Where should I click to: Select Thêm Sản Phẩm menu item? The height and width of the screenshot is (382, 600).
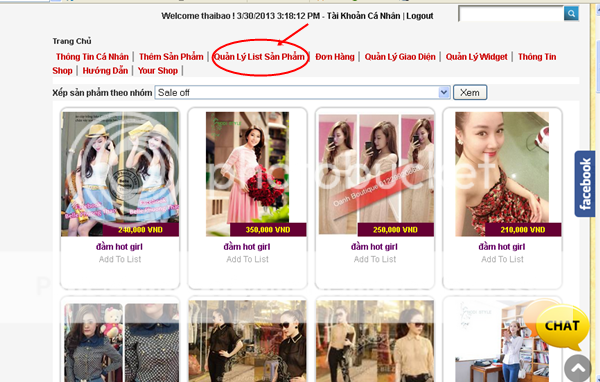[x=171, y=57]
